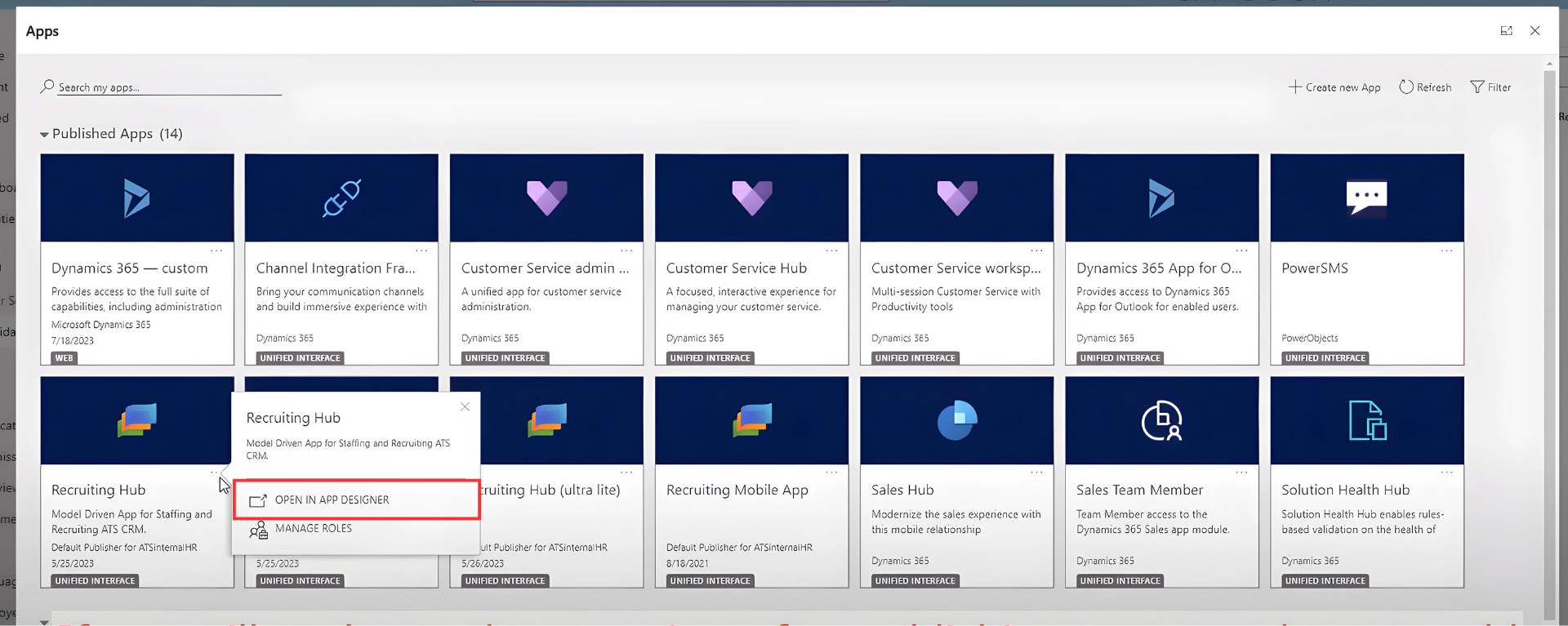Click the 8/18/2021 date on Recruiting Mobile App
Image resolution: width=1568 pixels, height=626 pixels.
pyautogui.click(x=687, y=563)
